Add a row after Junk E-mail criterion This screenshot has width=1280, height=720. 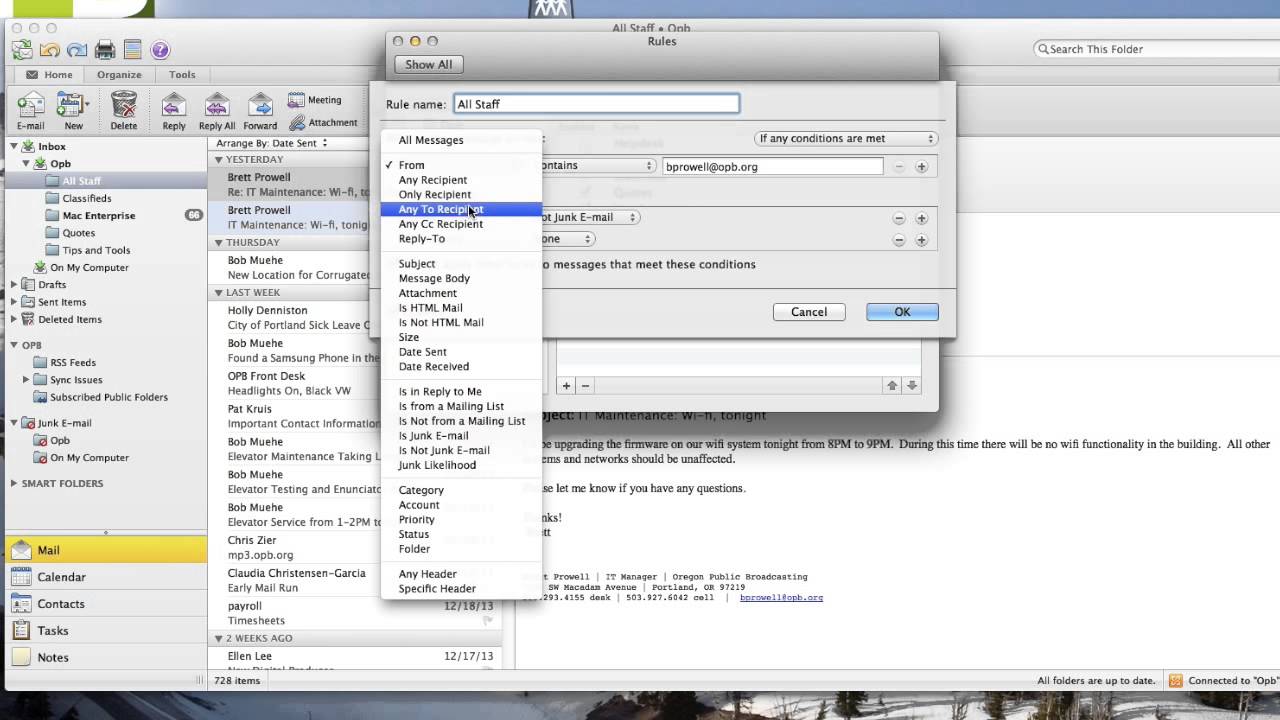(x=921, y=218)
